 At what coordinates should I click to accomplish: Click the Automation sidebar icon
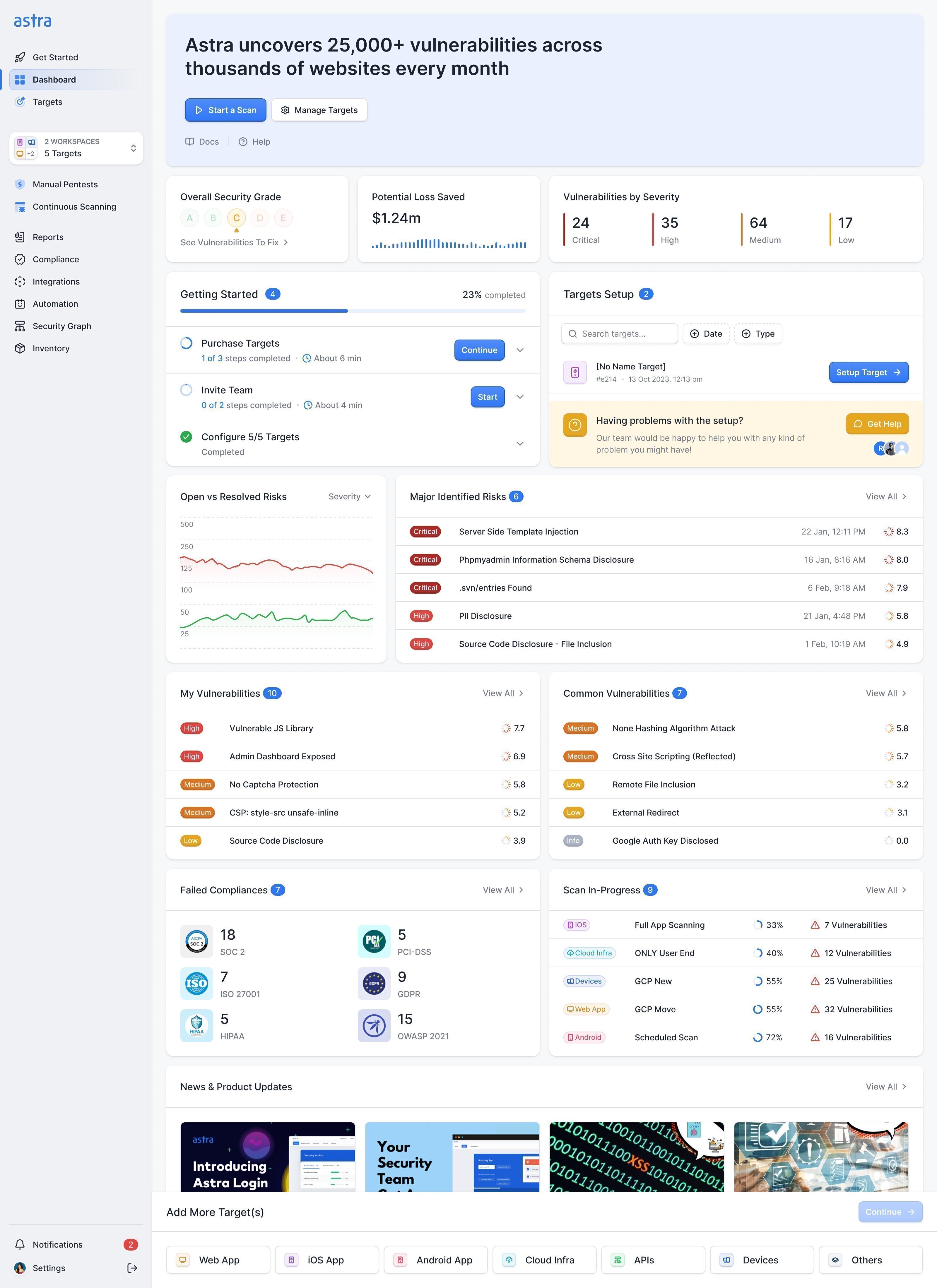tap(20, 304)
